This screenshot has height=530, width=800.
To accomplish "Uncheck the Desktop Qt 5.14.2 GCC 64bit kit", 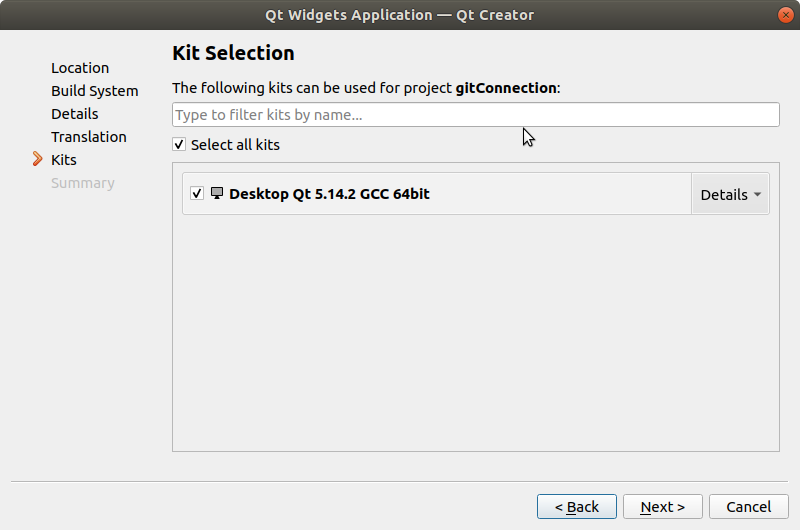I will pos(197,194).
